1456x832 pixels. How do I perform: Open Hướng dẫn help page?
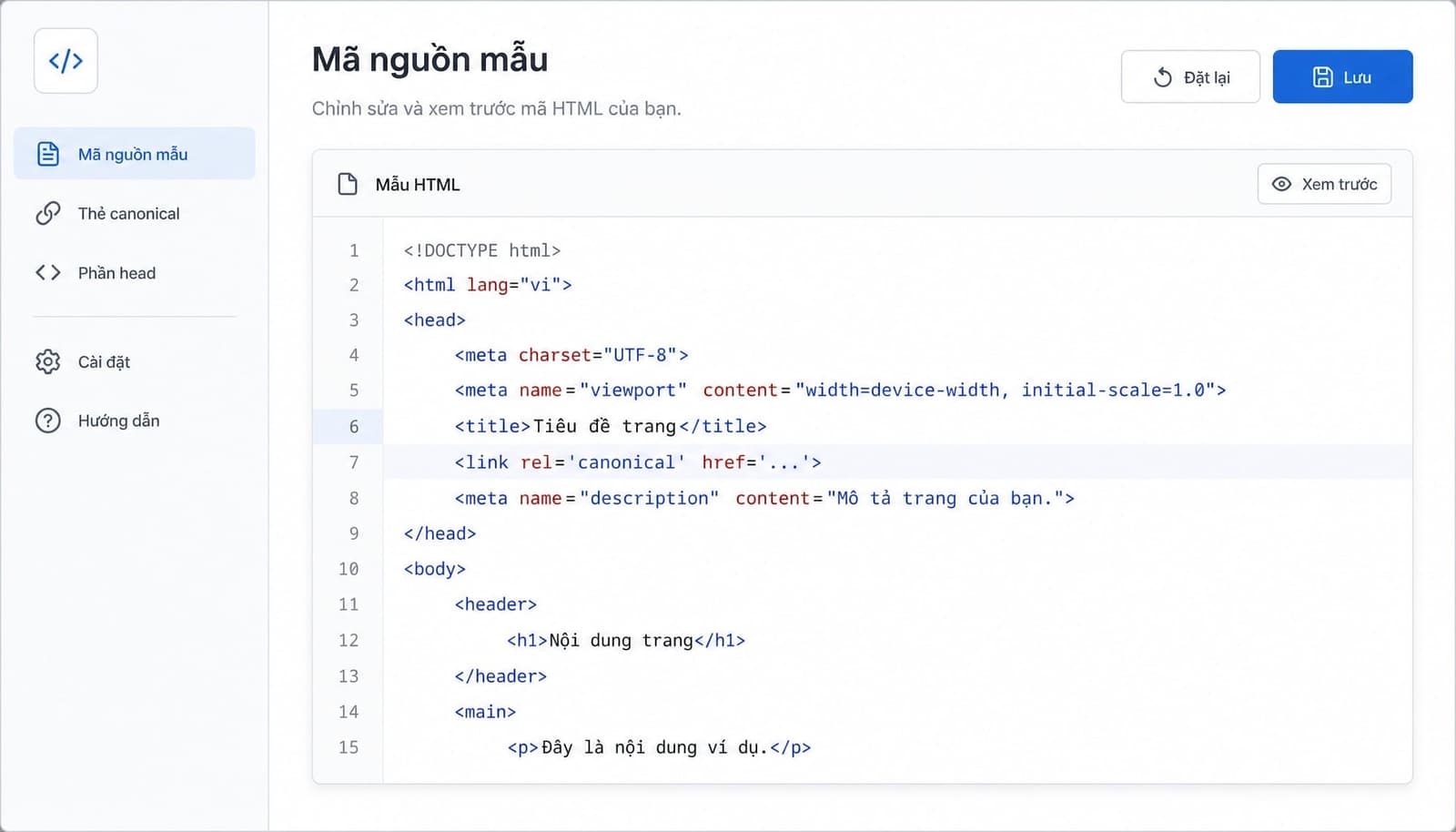pyautogui.click(x=135, y=421)
